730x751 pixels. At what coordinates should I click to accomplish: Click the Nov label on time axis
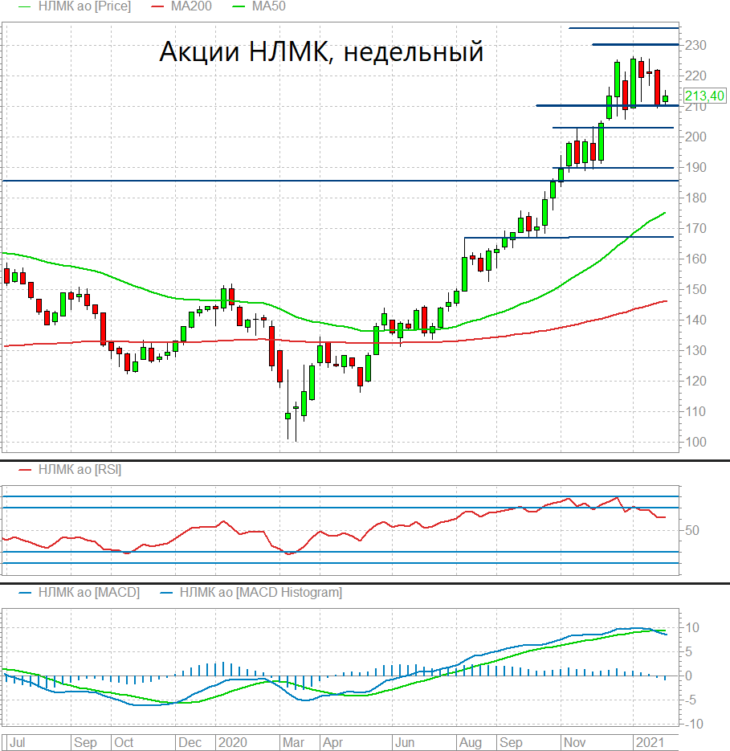[x=574, y=742]
